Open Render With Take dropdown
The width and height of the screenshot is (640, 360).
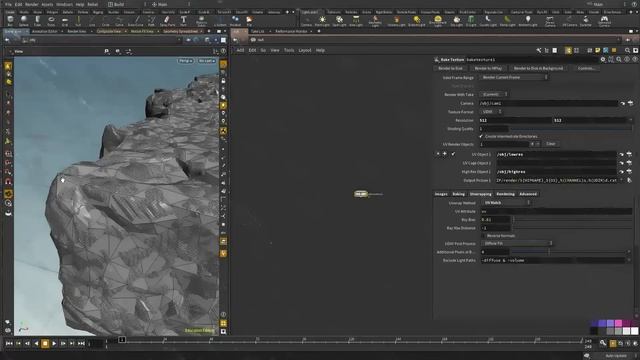[494, 94]
